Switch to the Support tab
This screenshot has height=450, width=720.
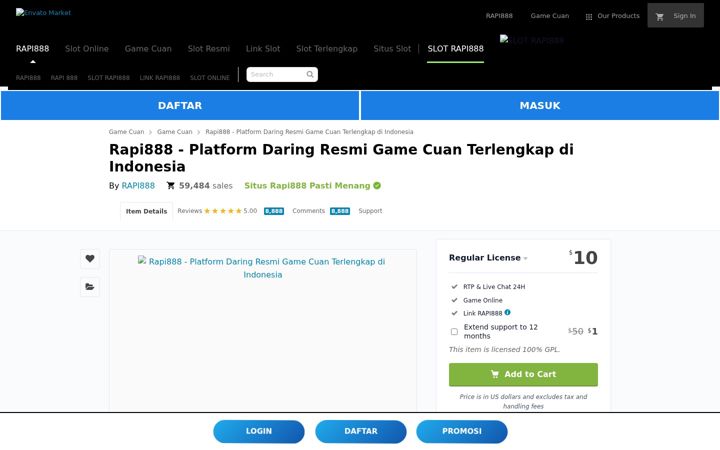pos(370,211)
